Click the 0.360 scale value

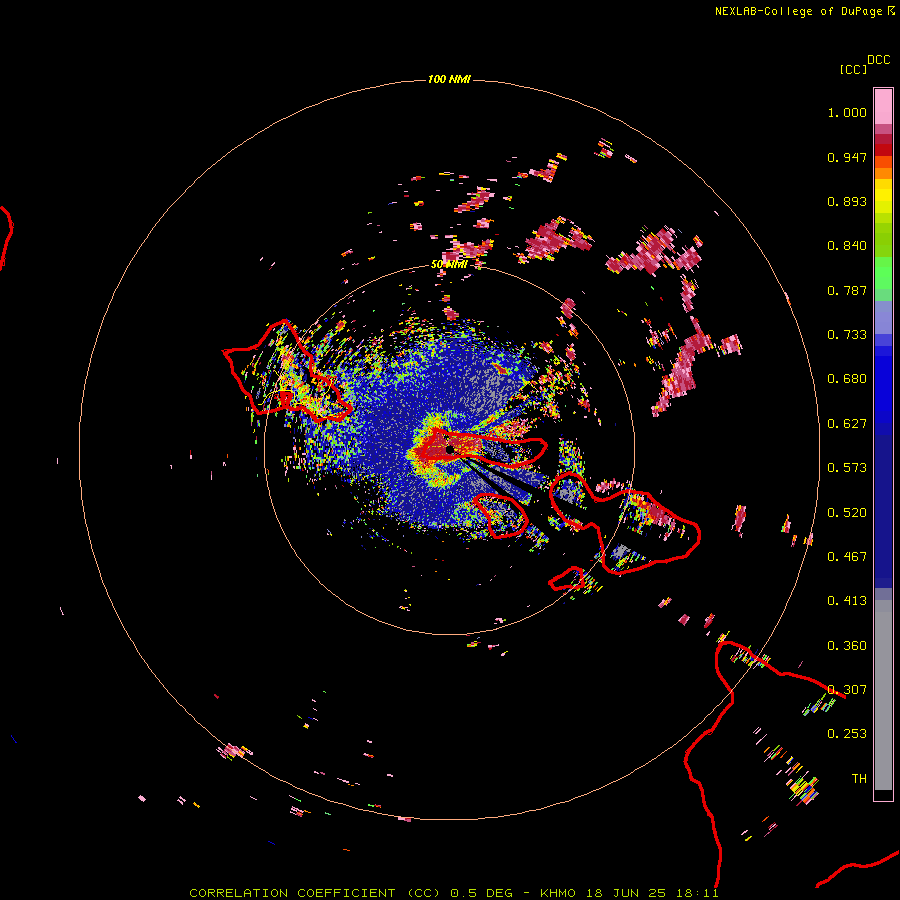click(x=847, y=646)
